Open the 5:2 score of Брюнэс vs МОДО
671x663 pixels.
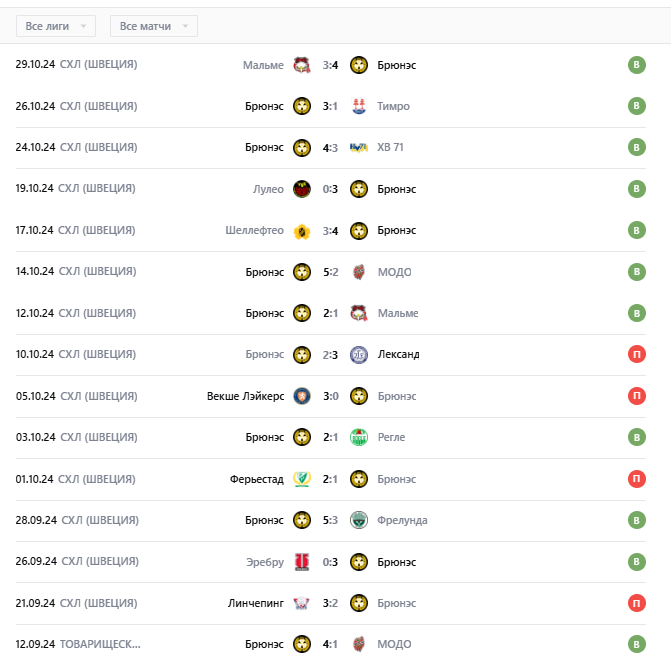(331, 272)
